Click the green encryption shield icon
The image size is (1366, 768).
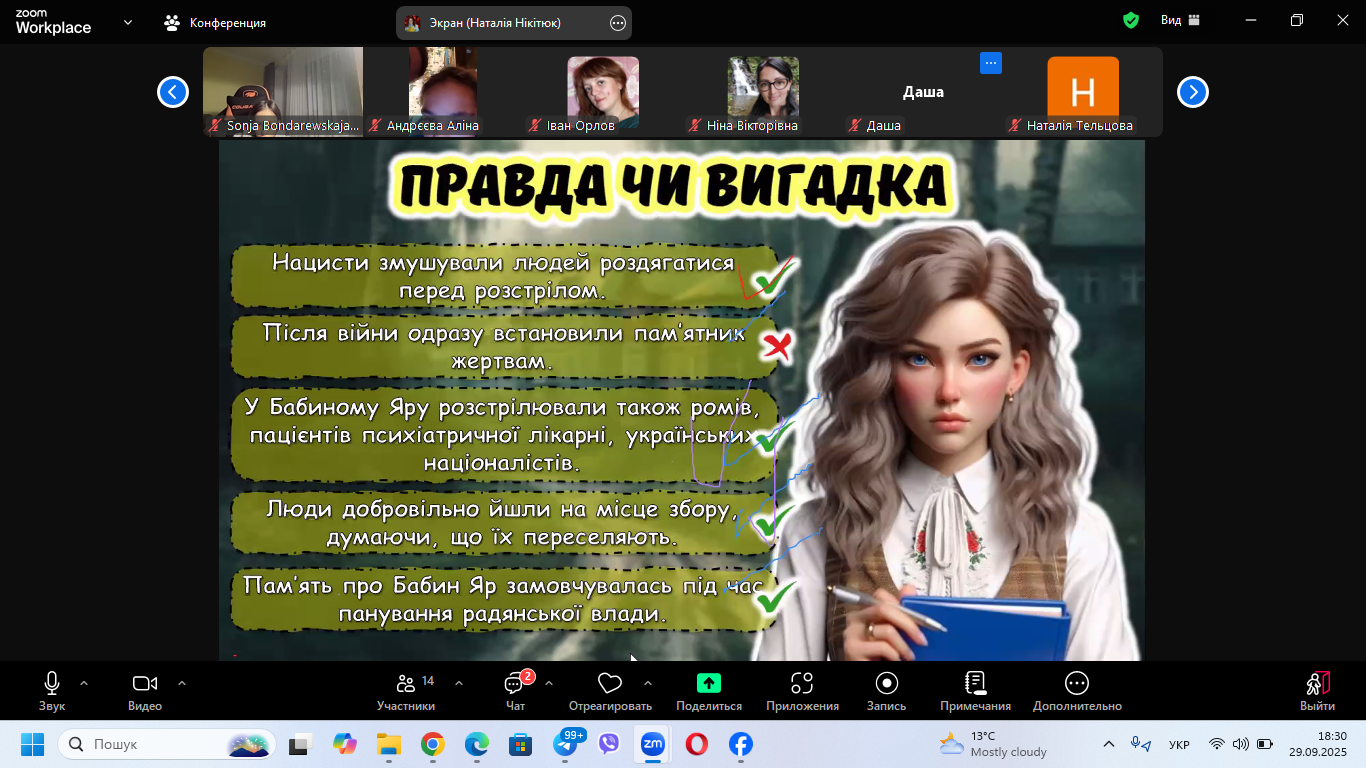[1131, 21]
